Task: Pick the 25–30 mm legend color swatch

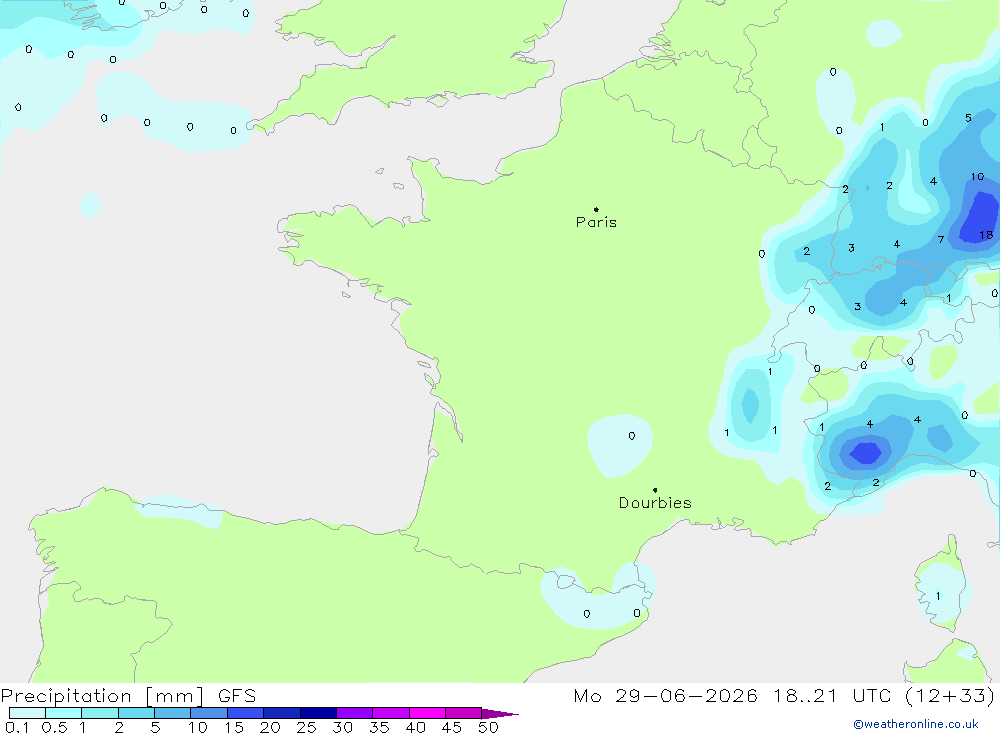Action: coord(318,713)
